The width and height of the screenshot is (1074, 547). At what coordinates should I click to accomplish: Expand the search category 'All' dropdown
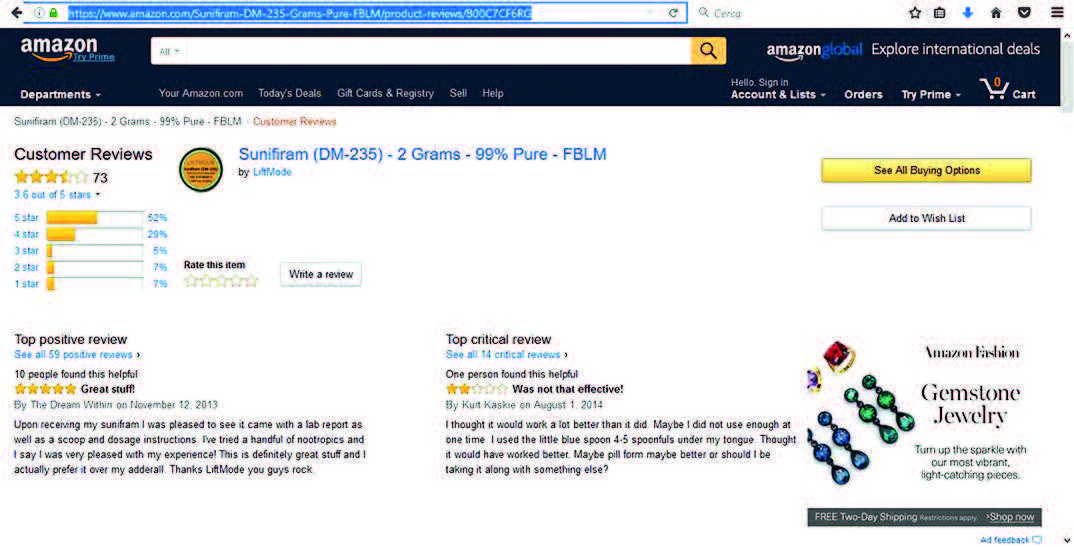170,51
